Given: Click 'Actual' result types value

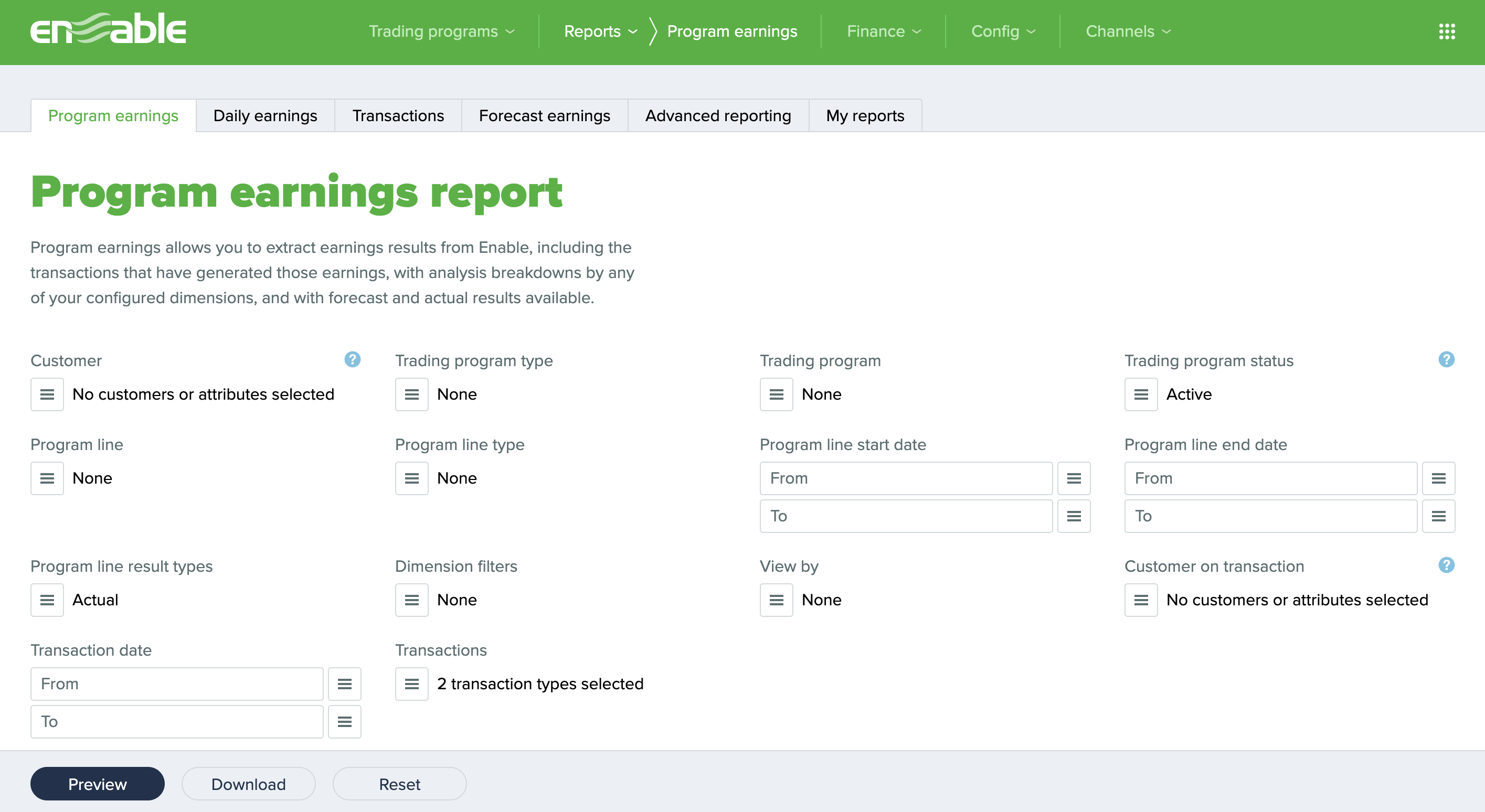Looking at the screenshot, I should coord(95,600).
